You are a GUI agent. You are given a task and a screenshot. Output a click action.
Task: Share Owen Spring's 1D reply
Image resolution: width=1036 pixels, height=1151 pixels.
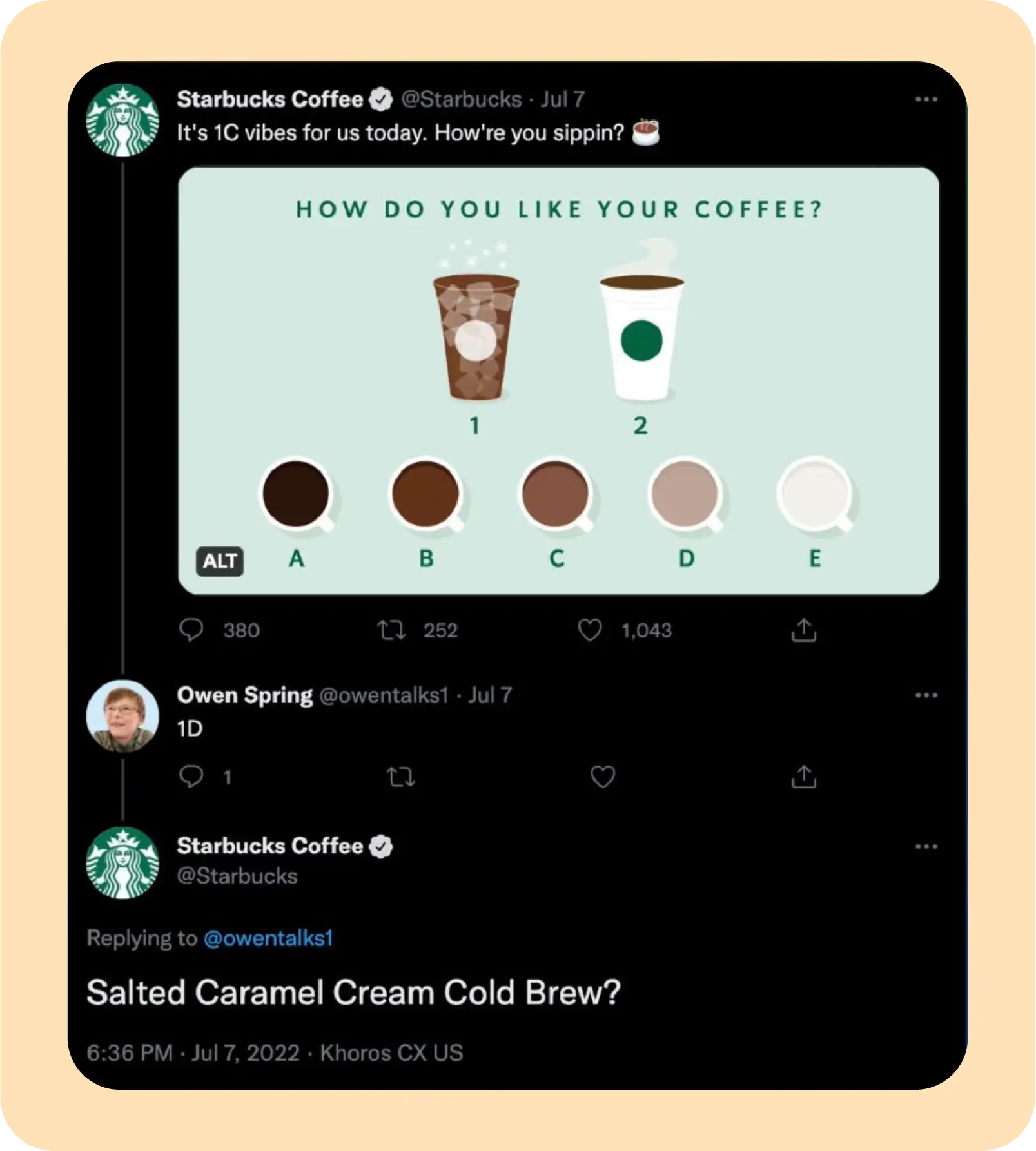coord(803,777)
